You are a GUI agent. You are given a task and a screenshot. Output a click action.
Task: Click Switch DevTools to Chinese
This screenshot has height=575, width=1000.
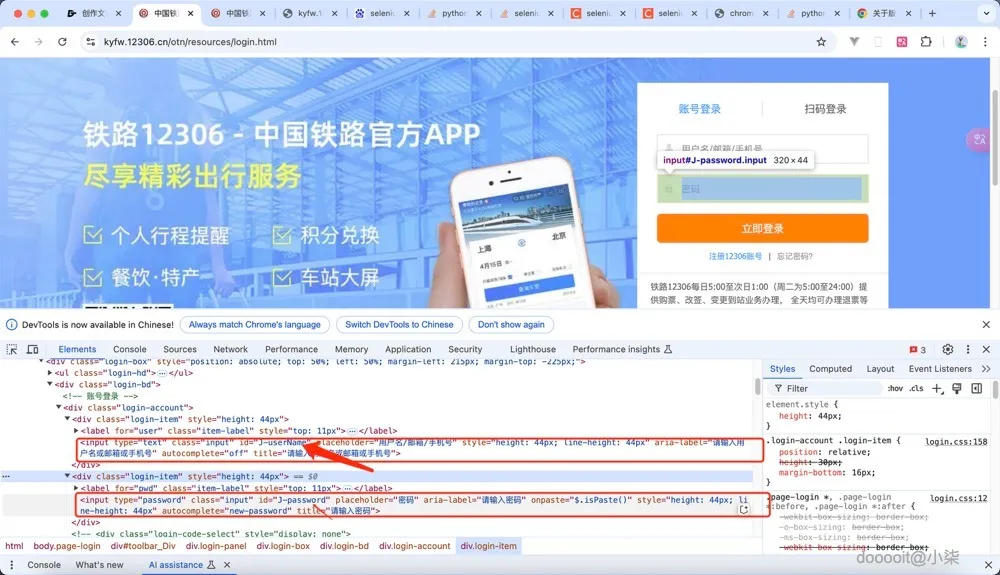(399, 324)
